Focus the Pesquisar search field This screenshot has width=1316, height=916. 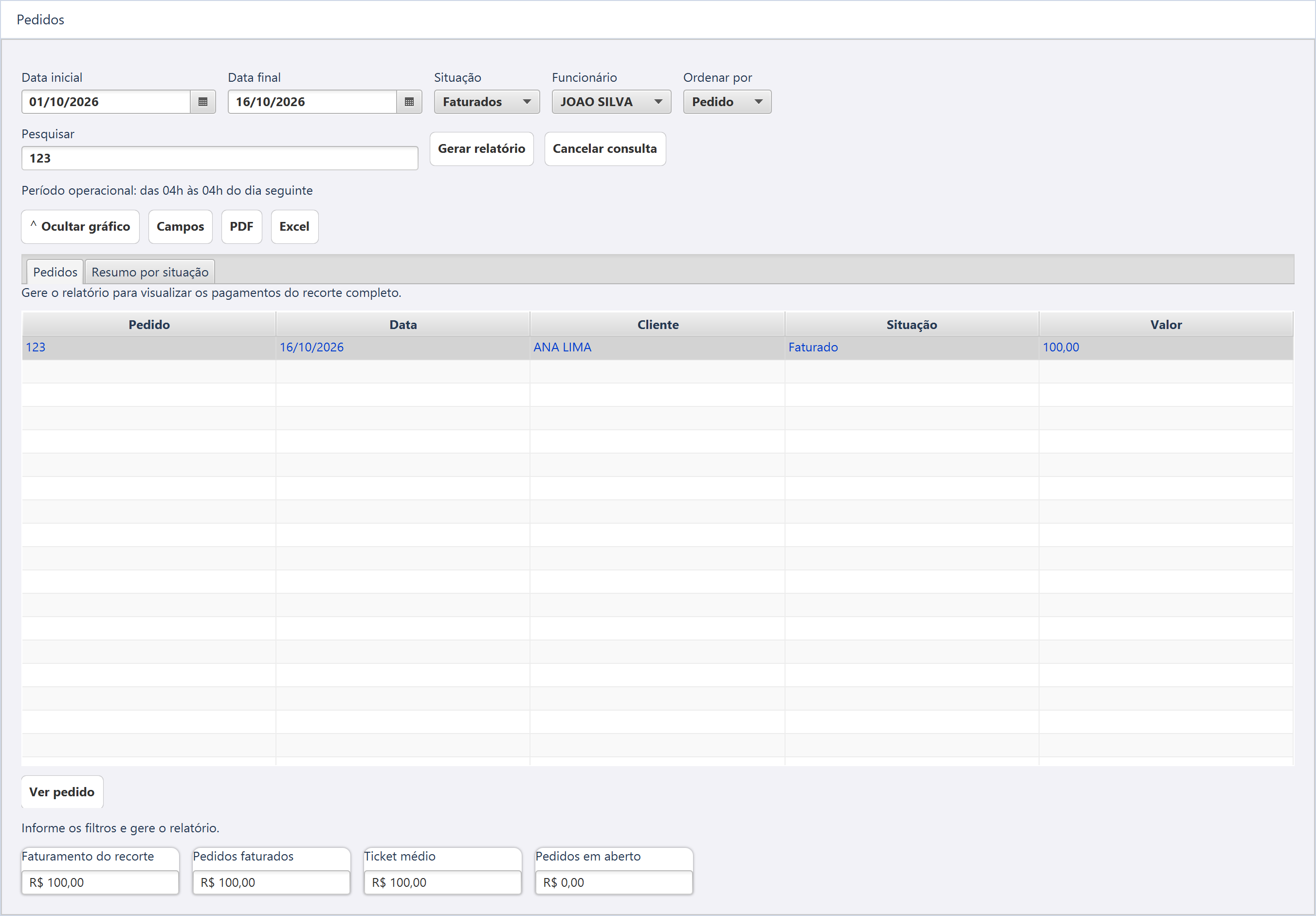tap(219, 158)
